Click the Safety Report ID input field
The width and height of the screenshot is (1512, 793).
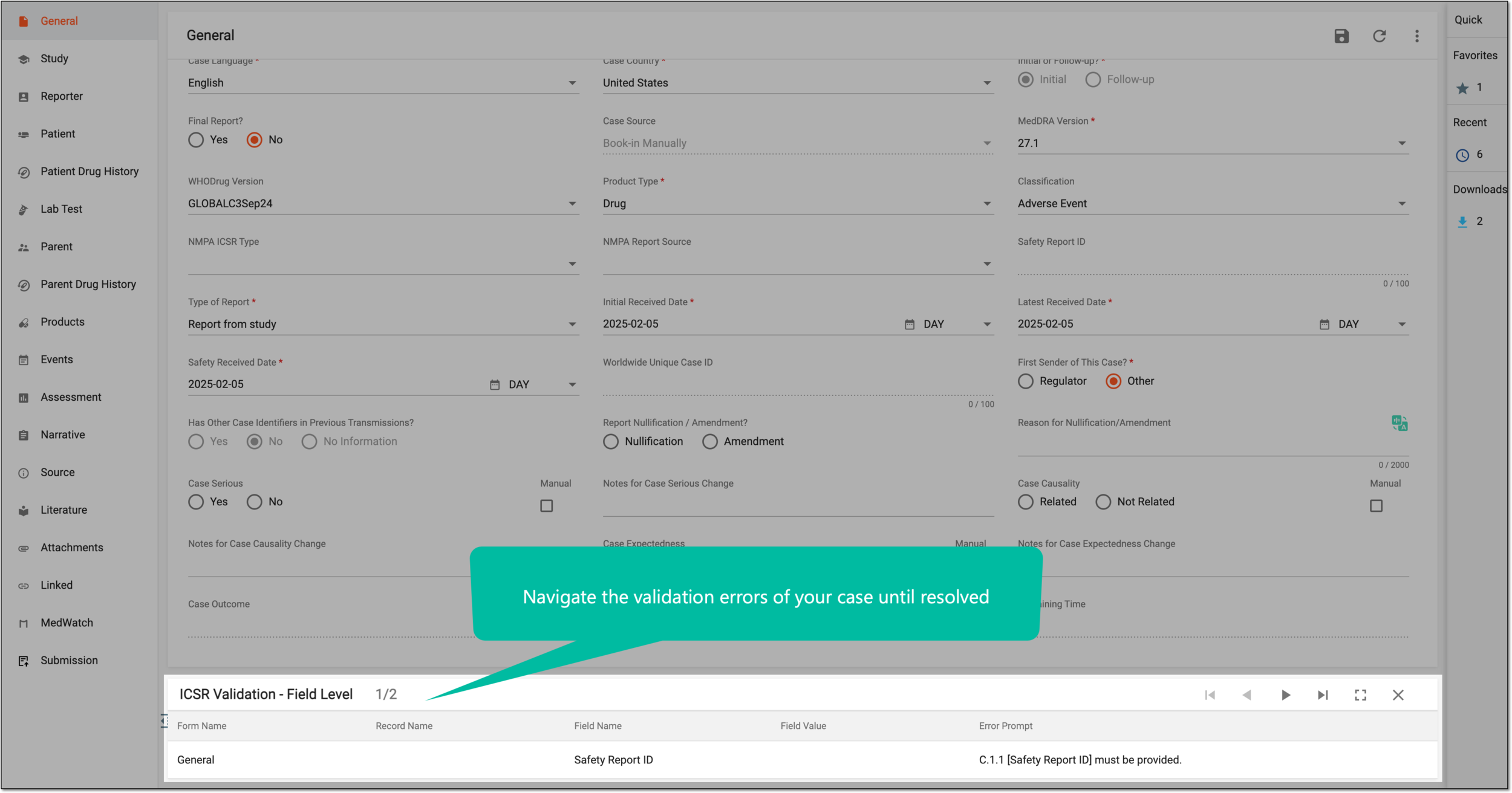pos(1213,264)
